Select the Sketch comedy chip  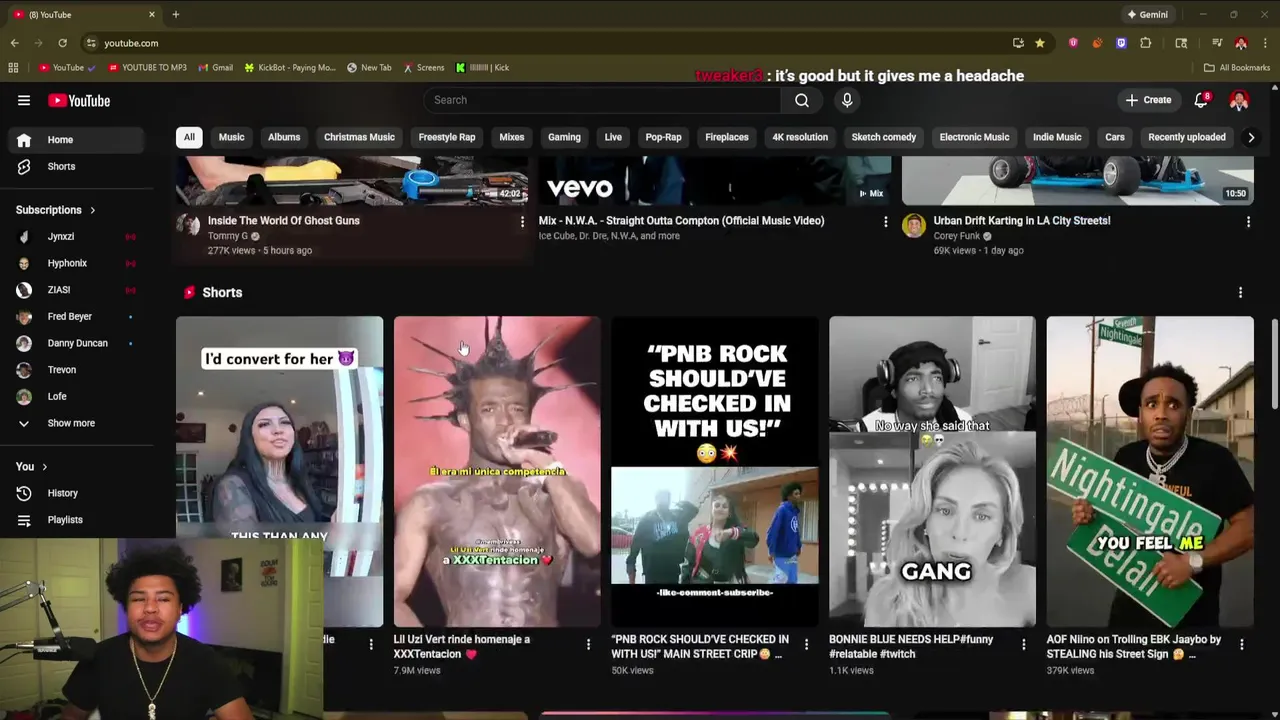(884, 137)
